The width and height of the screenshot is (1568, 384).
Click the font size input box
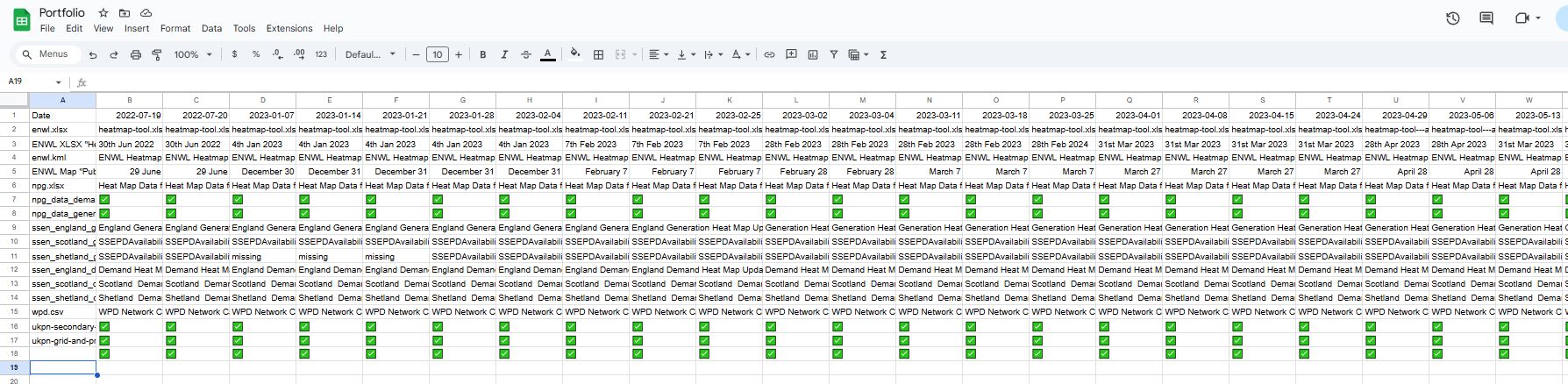pyautogui.click(x=437, y=54)
